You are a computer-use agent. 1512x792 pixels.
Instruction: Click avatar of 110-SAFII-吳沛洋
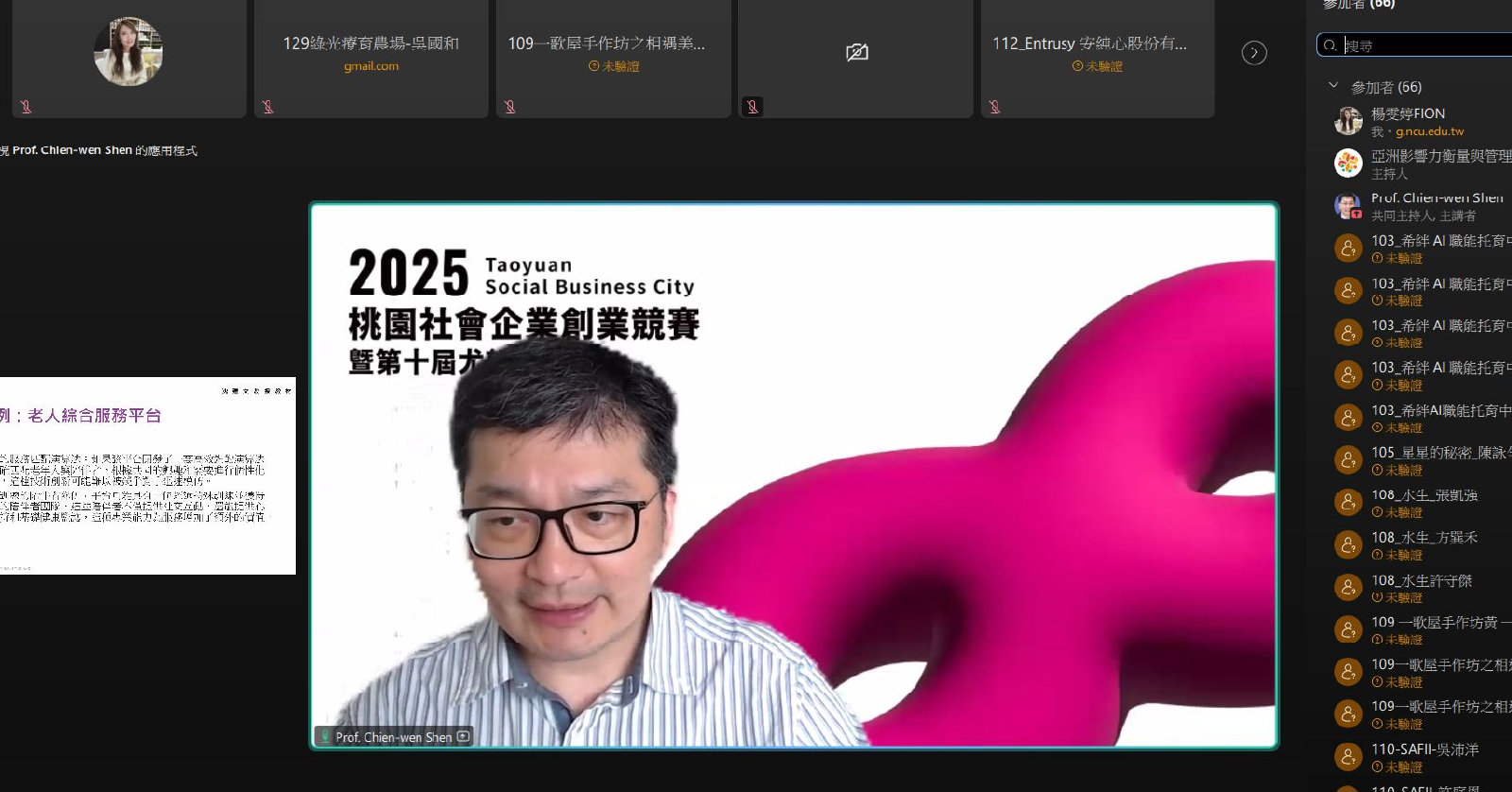(x=1348, y=756)
